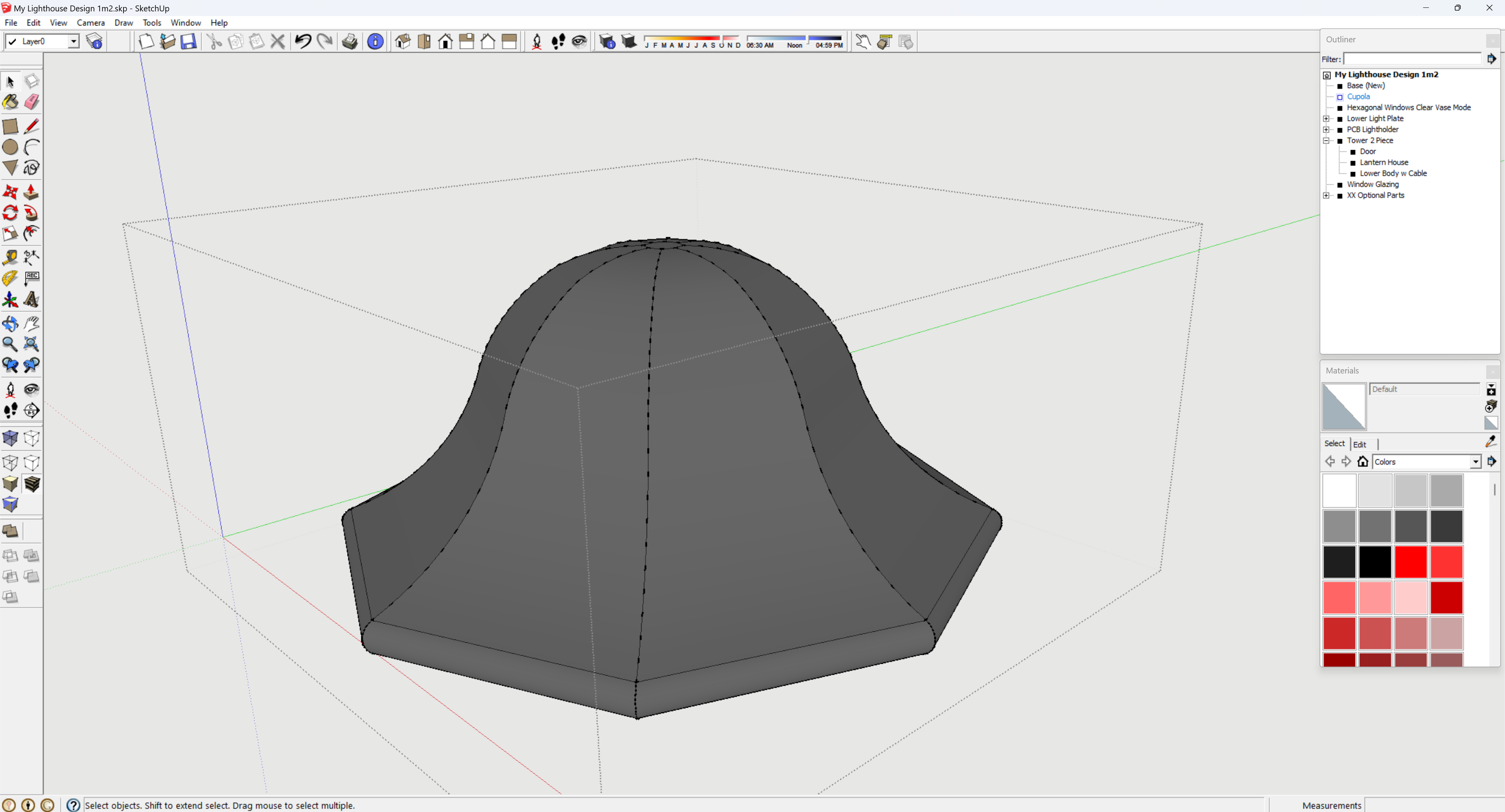Click the Outliner Filter input field

coord(1413,59)
